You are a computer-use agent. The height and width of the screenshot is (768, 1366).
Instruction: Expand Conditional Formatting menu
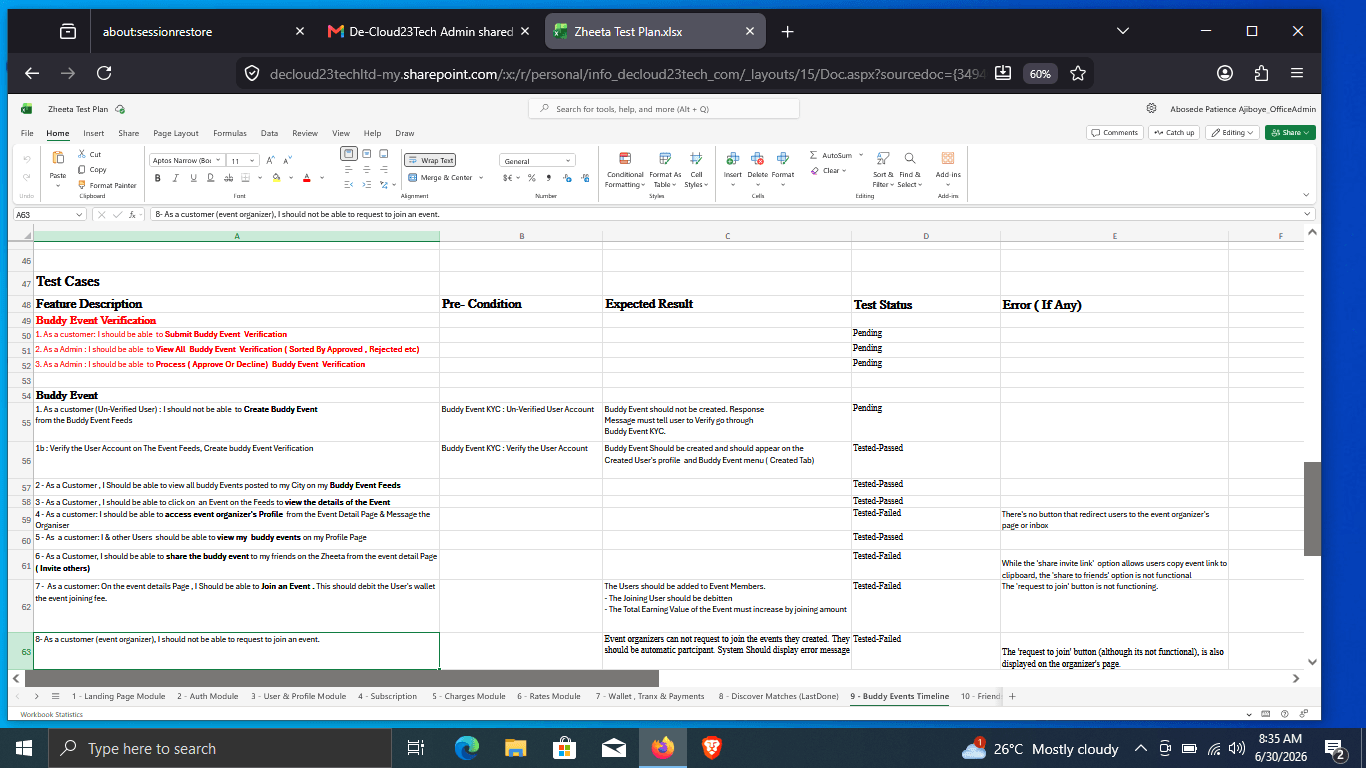pyautogui.click(x=625, y=169)
